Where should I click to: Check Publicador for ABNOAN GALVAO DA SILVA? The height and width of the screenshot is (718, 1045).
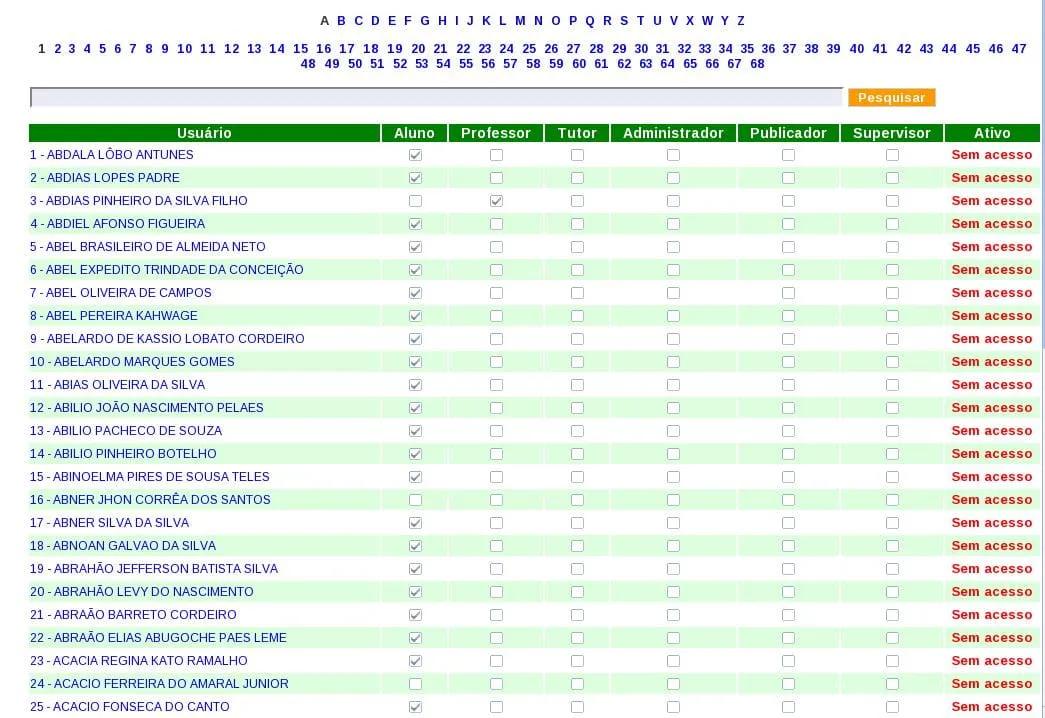pyautogui.click(x=788, y=546)
